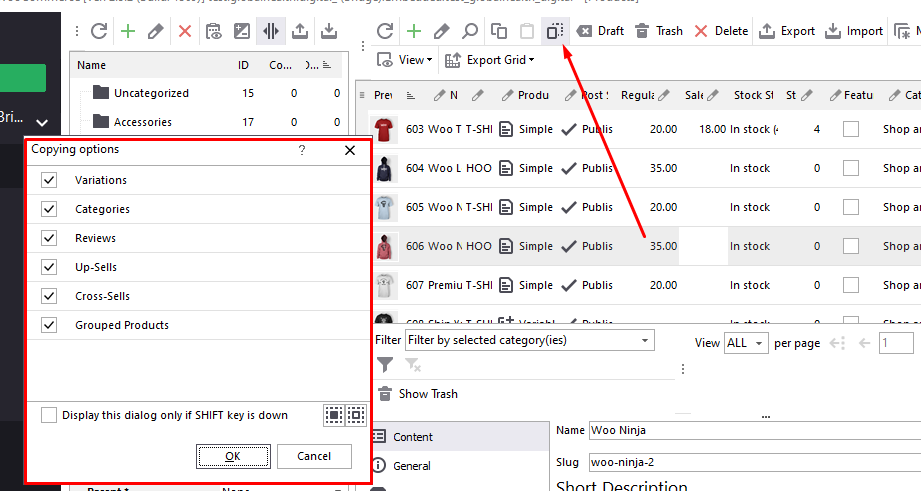
Task: Click into the Slug field woo-ninja-2
Action: click(755, 462)
